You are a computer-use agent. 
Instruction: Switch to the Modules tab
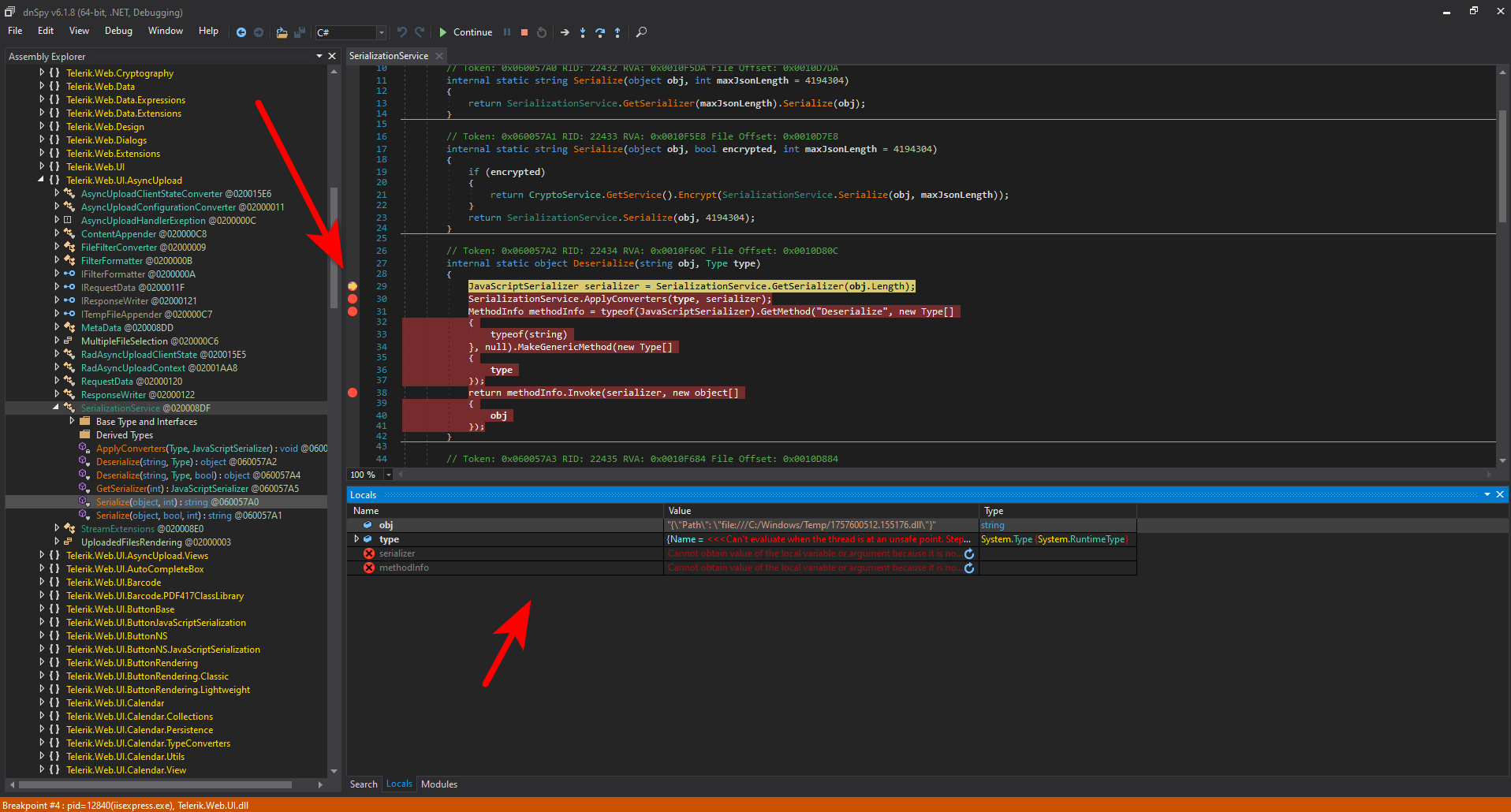tap(438, 784)
